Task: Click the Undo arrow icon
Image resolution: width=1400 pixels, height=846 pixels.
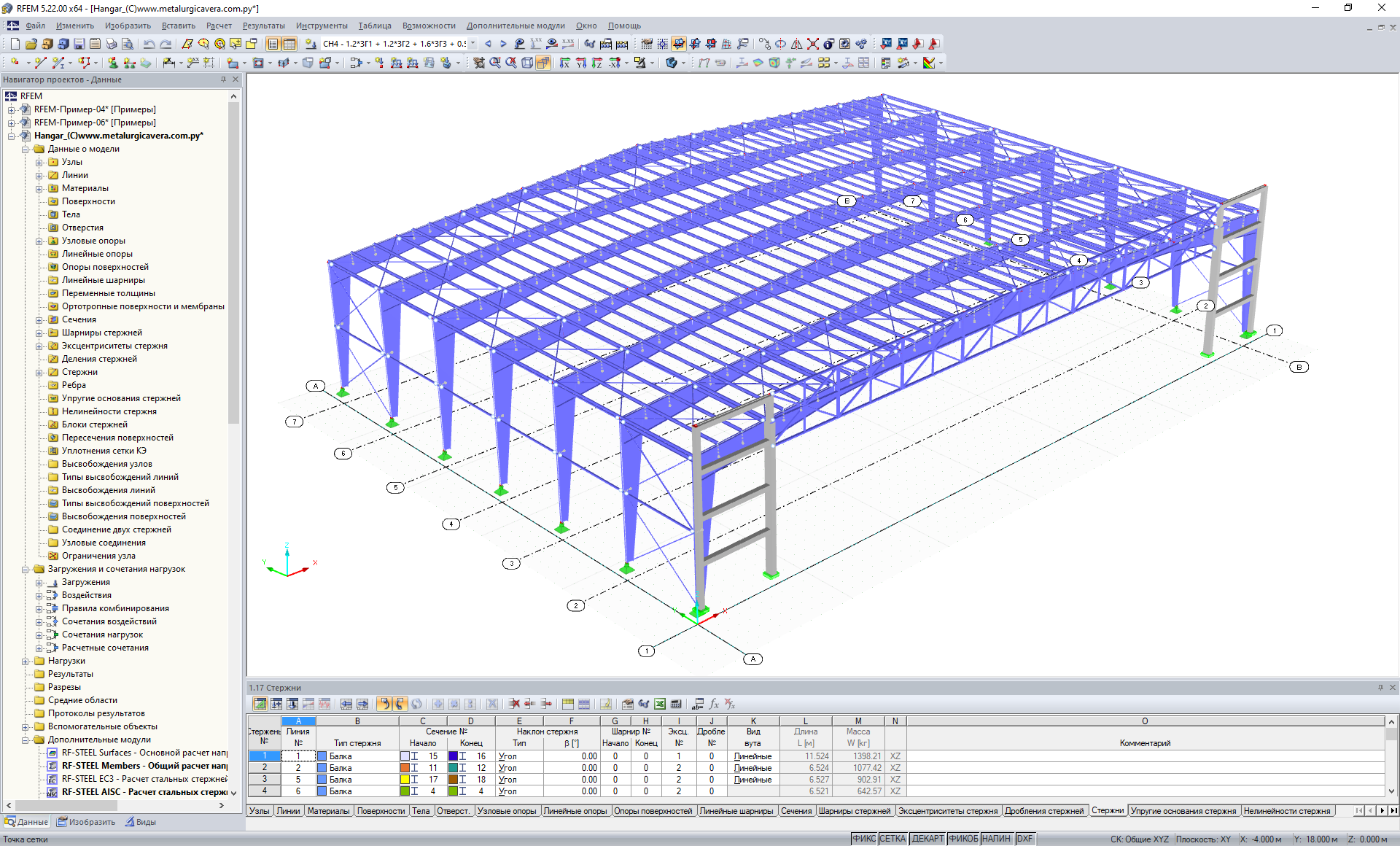Action: (x=149, y=44)
